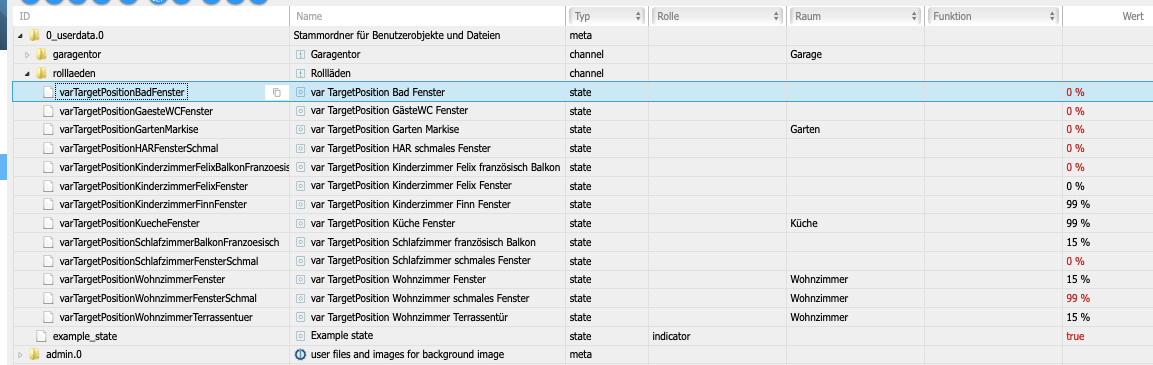Open the Funktion filter dropdown
The height and width of the screenshot is (365, 1153).
coord(993,15)
